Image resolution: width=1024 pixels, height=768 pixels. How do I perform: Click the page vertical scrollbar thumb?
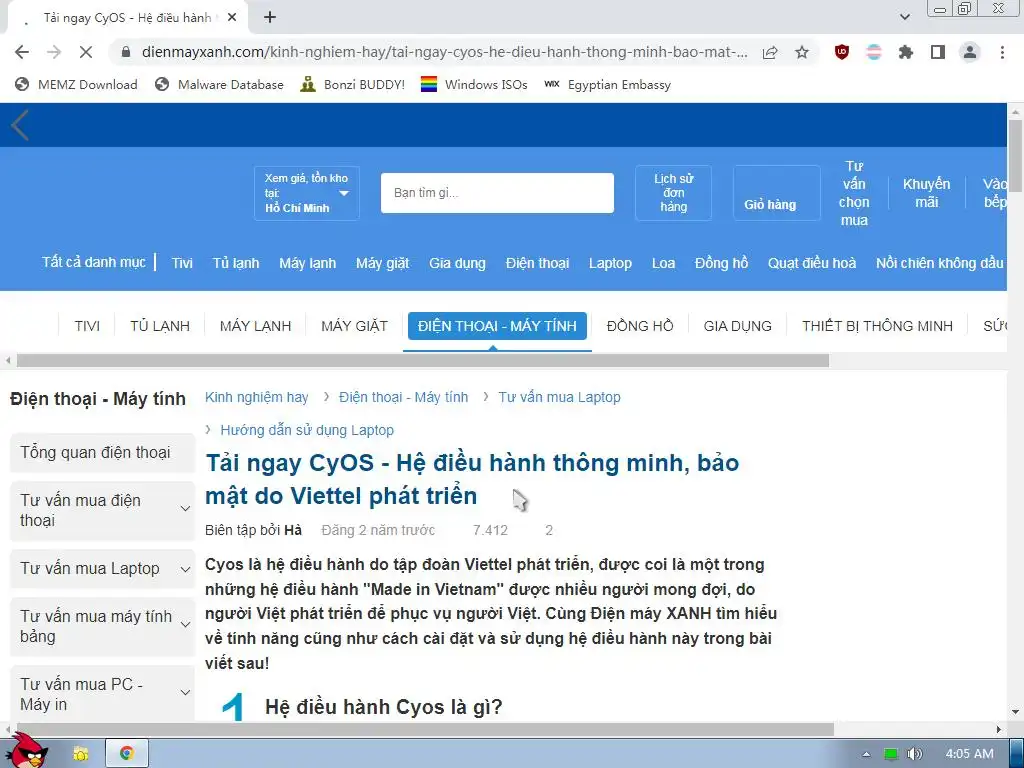[x=1015, y=155]
